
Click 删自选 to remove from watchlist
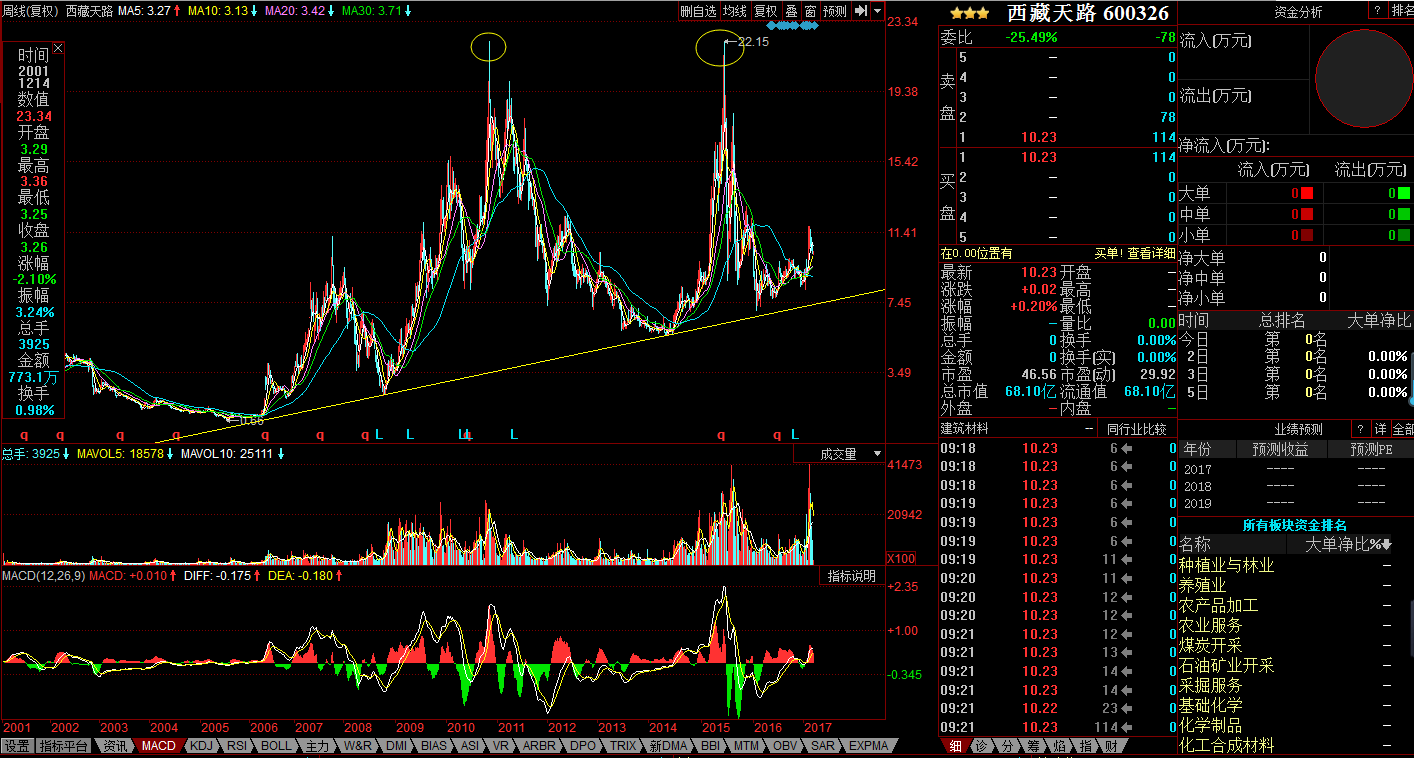[x=698, y=11]
